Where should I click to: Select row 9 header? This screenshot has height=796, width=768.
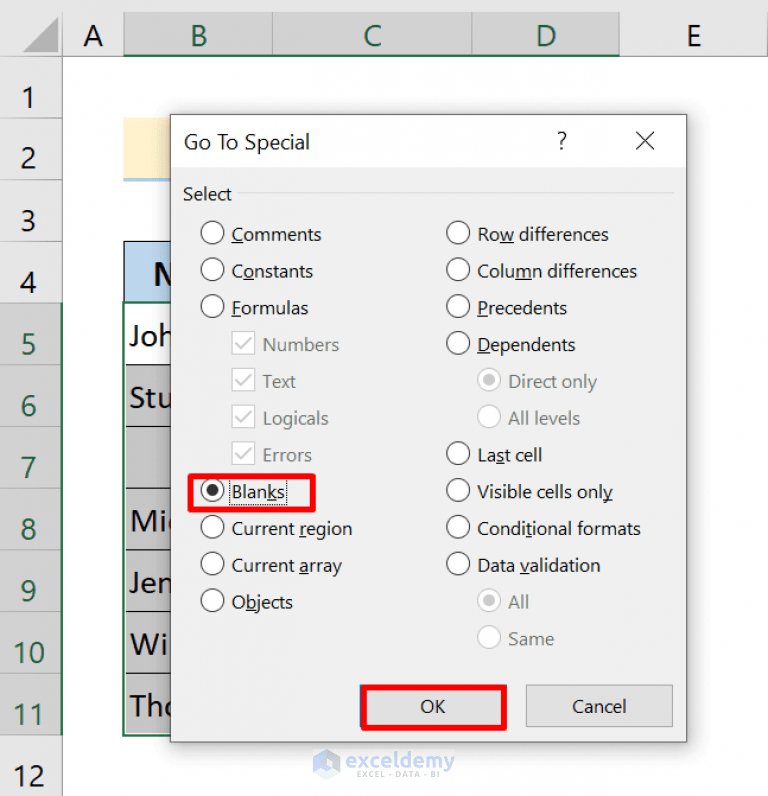(30, 581)
